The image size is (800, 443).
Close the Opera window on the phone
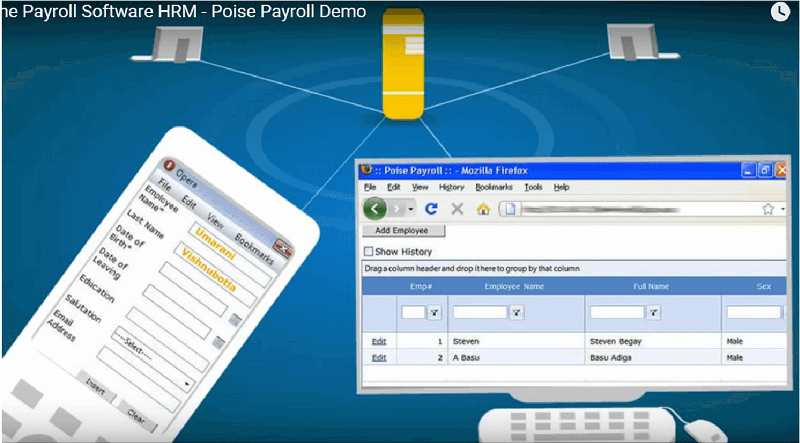point(282,250)
